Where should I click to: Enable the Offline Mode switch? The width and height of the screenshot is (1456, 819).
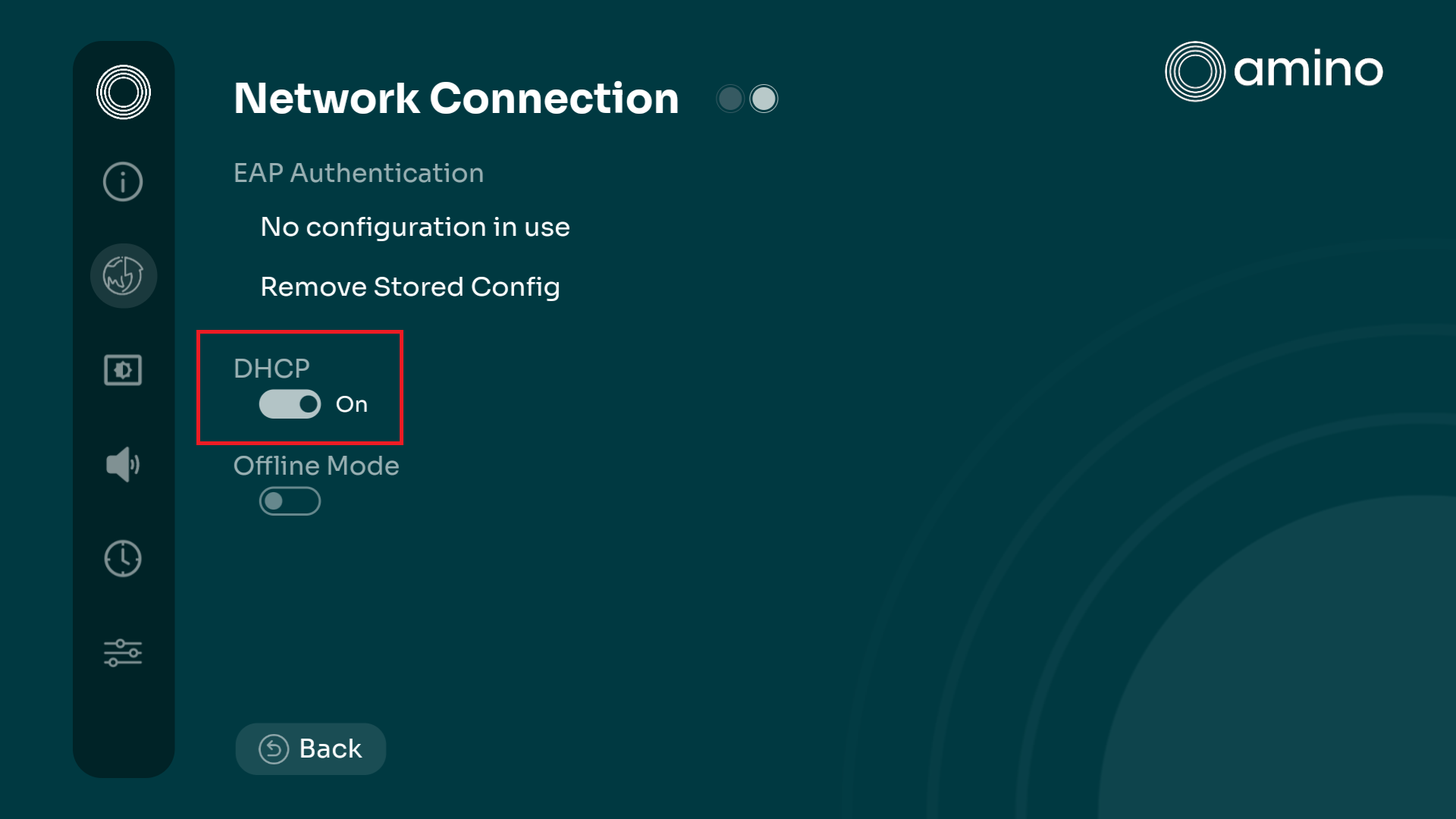pos(290,501)
